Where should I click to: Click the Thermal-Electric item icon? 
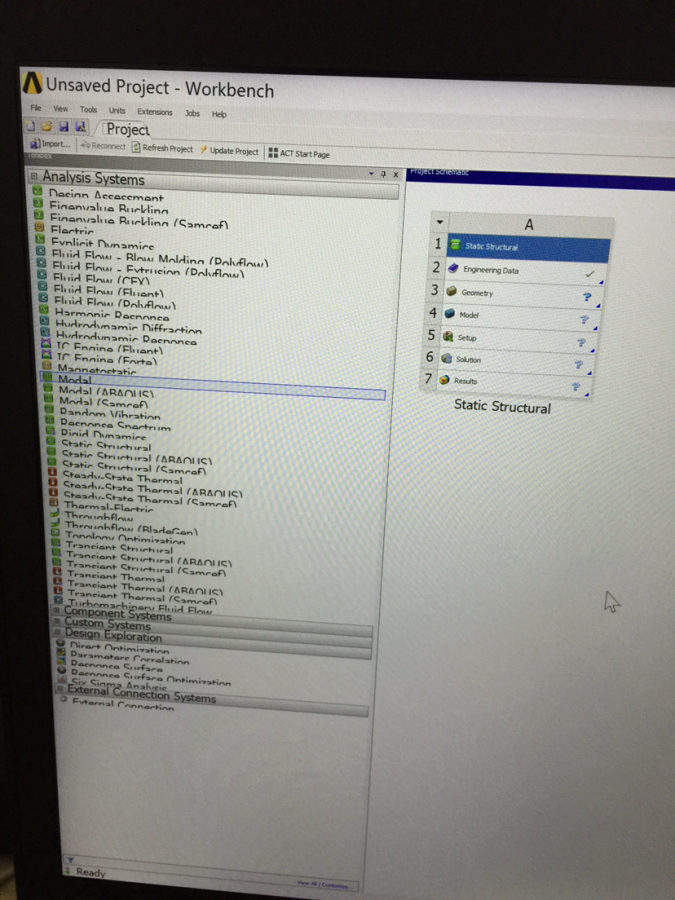click(54, 502)
